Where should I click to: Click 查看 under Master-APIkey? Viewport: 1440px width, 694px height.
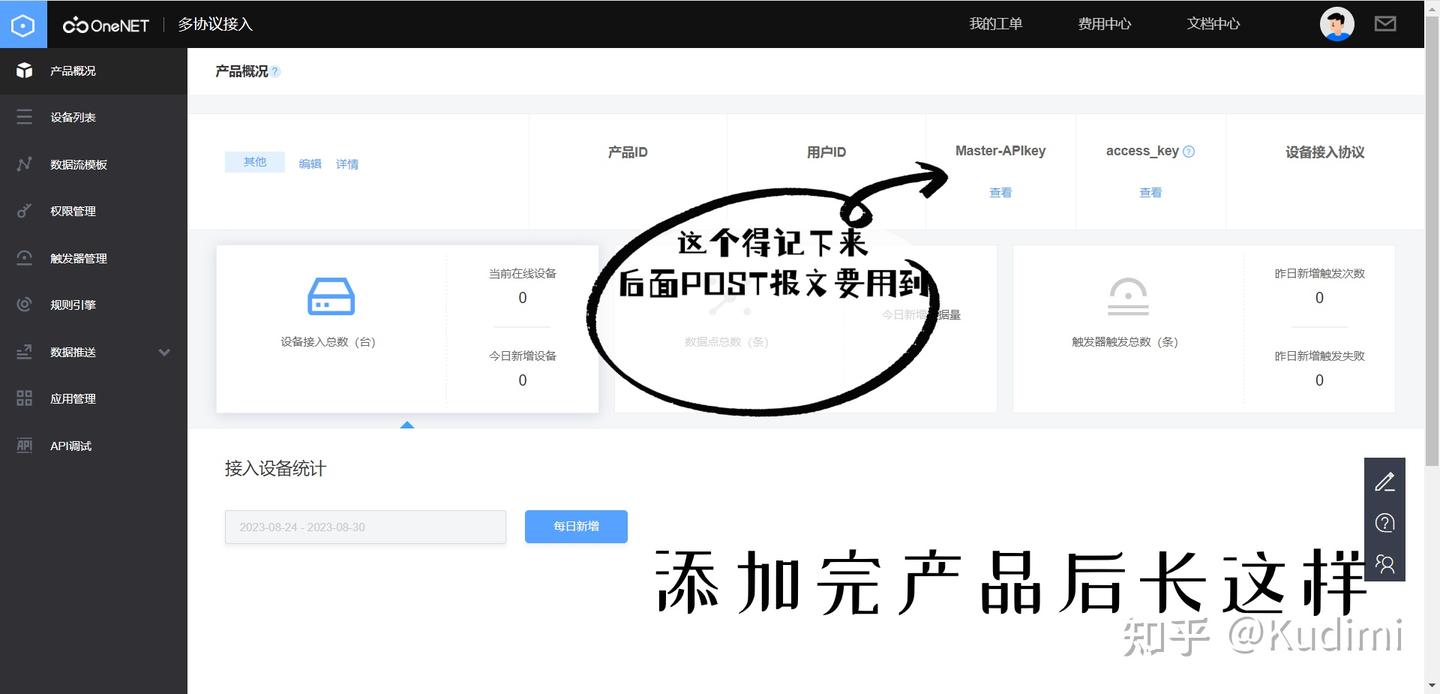1000,192
